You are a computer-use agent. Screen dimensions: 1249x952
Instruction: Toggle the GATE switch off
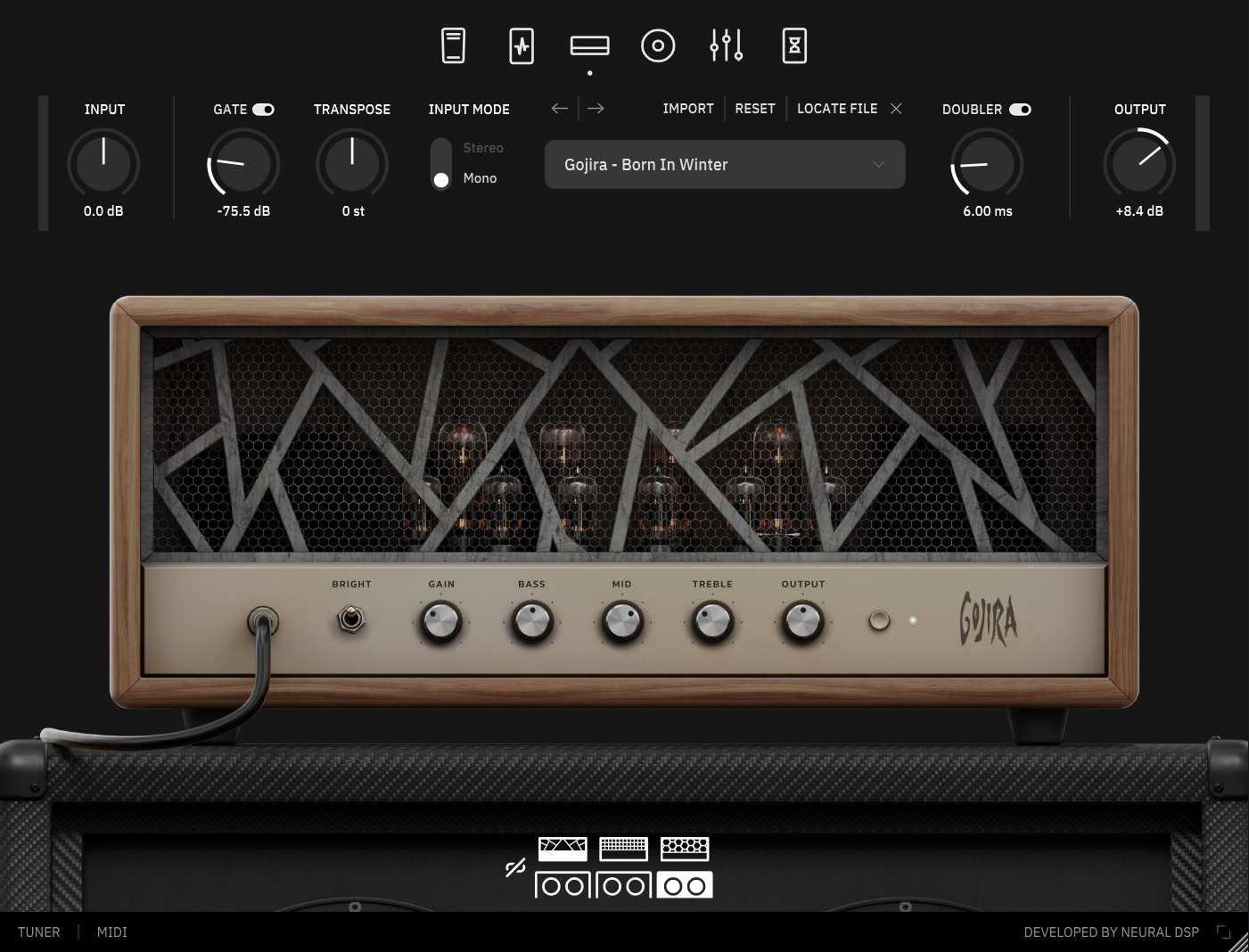(264, 110)
